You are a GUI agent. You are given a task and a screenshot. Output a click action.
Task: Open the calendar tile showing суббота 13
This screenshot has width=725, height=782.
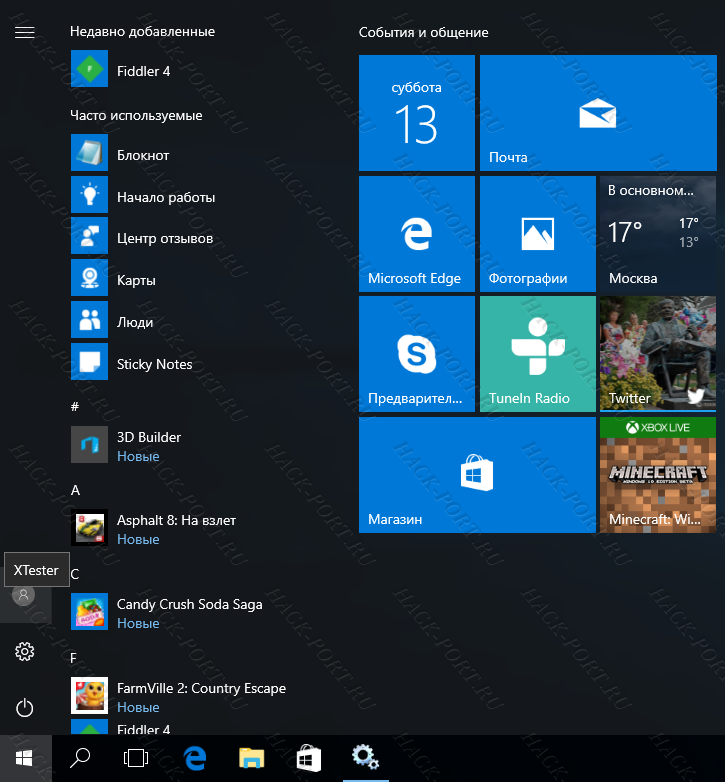pyautogui.click(x=417, y=113)
